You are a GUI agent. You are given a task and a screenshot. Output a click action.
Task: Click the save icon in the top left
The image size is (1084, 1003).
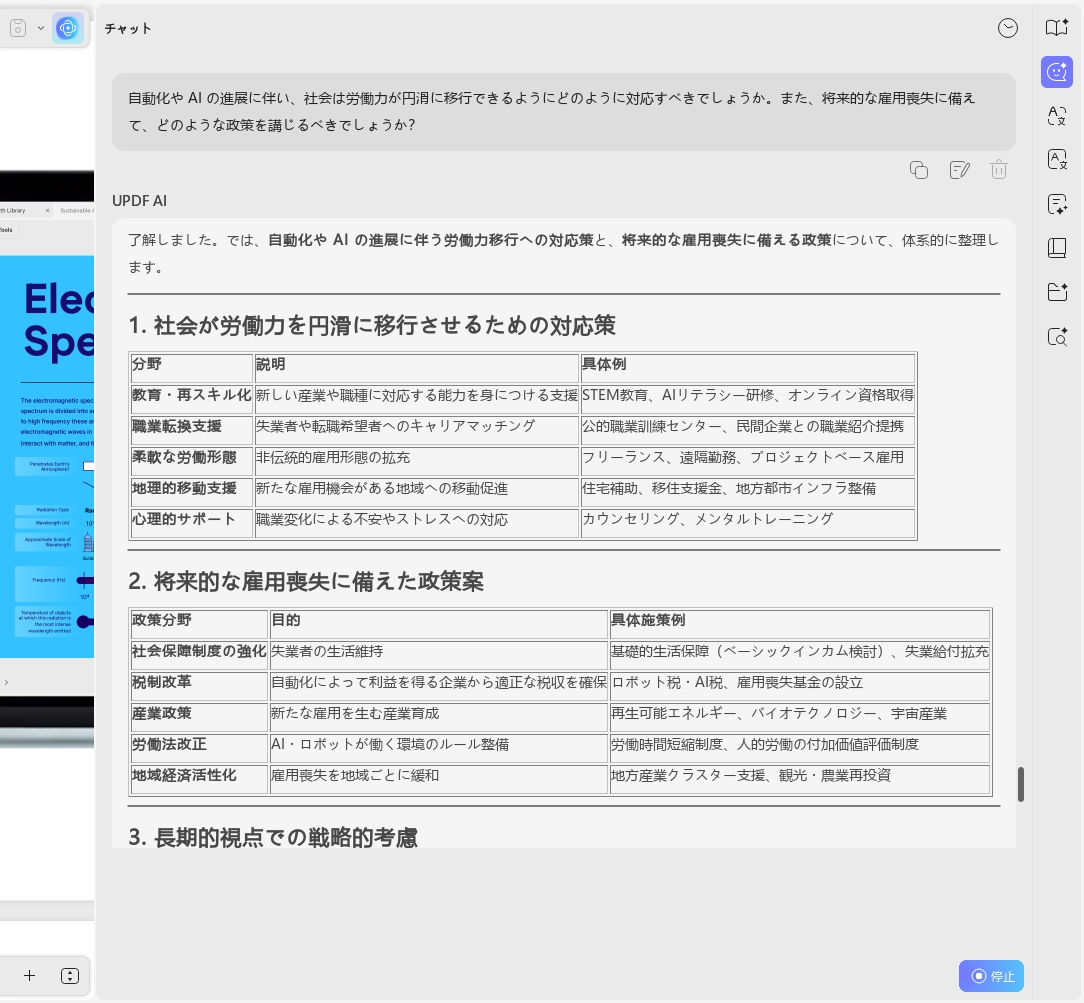point(18,28)
